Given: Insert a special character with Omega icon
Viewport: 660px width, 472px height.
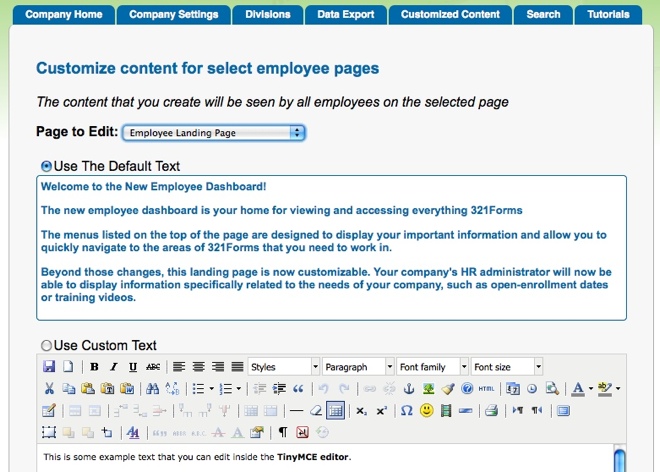Looking at the screenshot, I should point(406,410).
